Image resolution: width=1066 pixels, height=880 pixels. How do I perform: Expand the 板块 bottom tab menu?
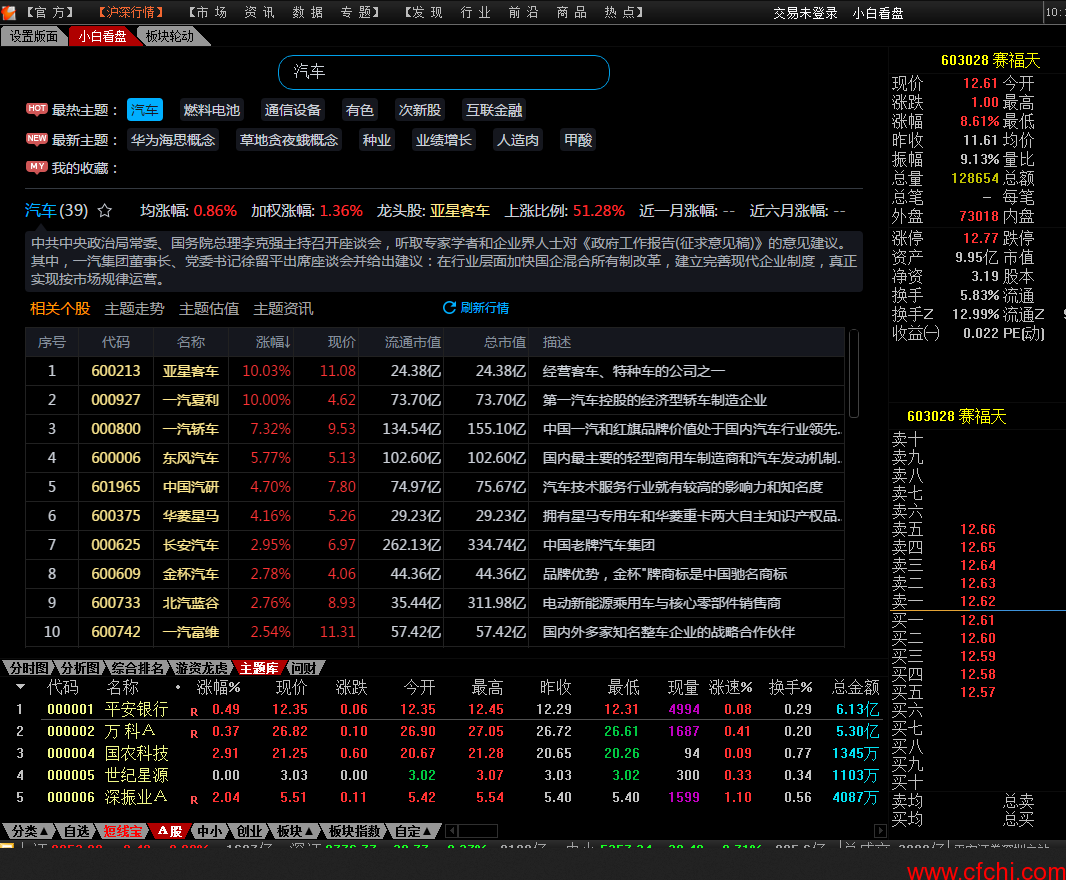[x=295, y=831]
